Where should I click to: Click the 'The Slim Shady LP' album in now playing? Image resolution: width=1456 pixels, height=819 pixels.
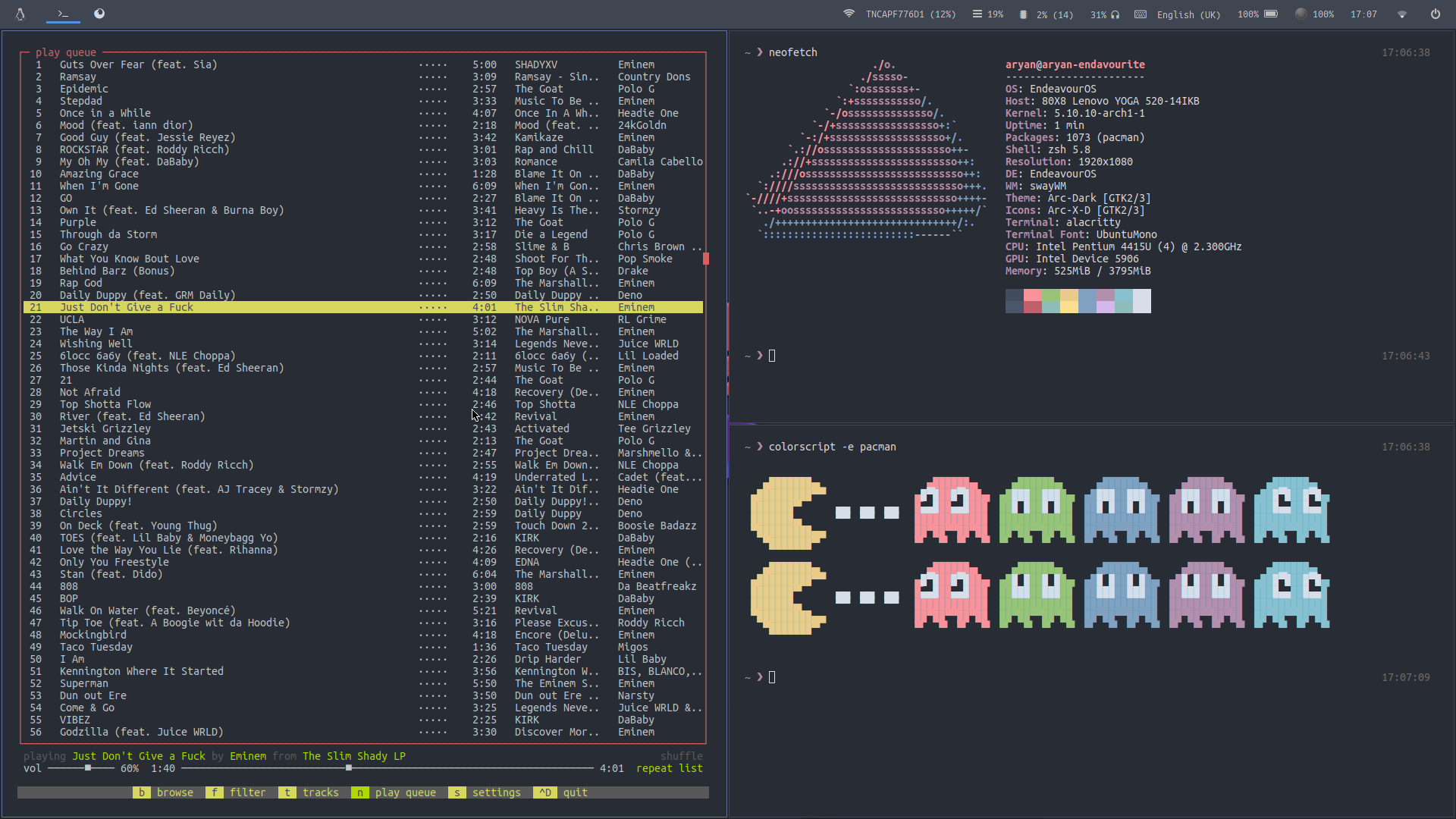click(x=354, y=756)
